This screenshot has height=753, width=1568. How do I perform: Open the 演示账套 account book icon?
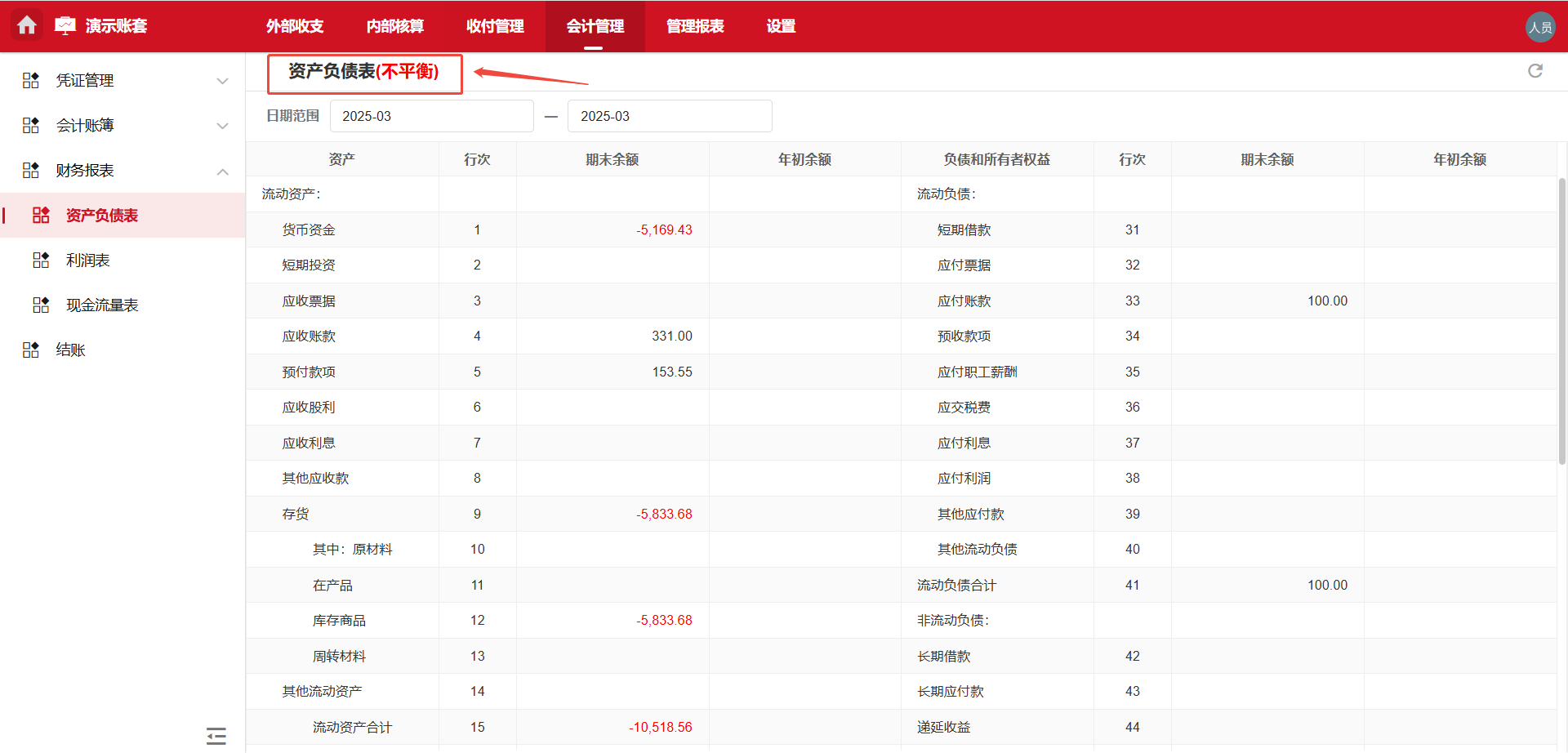tap(65, 24)
